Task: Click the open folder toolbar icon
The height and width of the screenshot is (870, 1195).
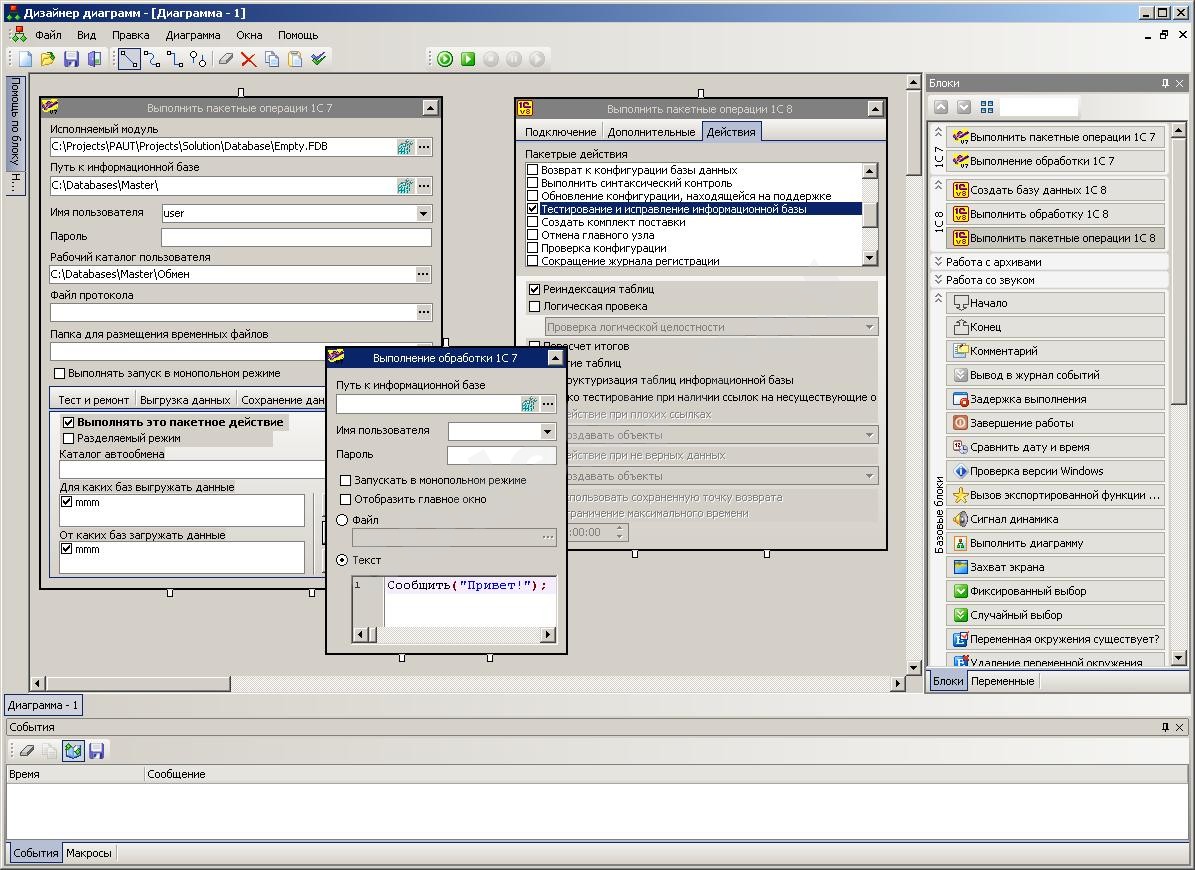Action: click(x=48, y=59)
